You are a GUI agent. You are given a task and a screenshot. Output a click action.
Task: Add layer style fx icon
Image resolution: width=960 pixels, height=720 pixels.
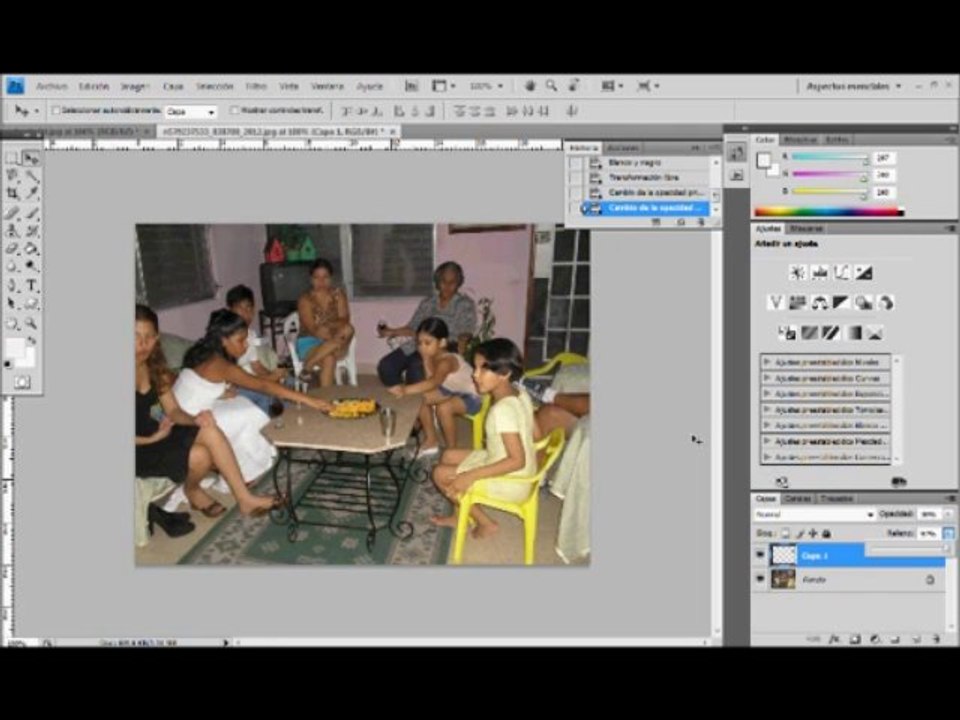pos(834,639)
